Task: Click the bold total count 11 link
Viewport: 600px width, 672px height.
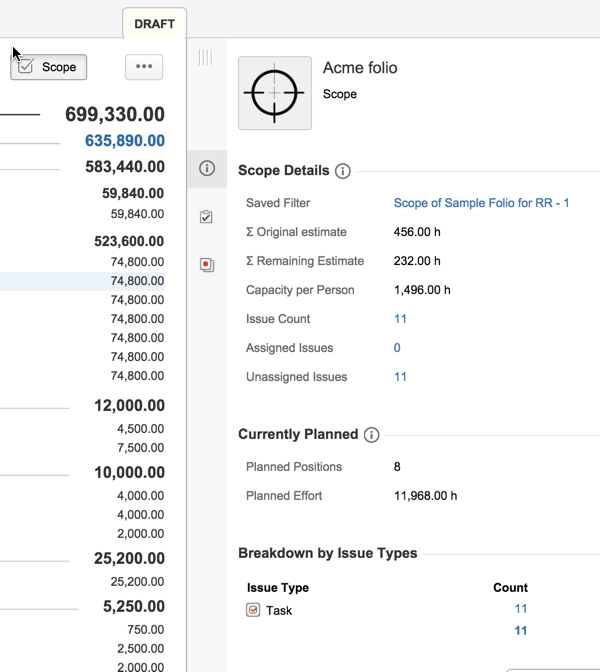Action: [520, 631]
